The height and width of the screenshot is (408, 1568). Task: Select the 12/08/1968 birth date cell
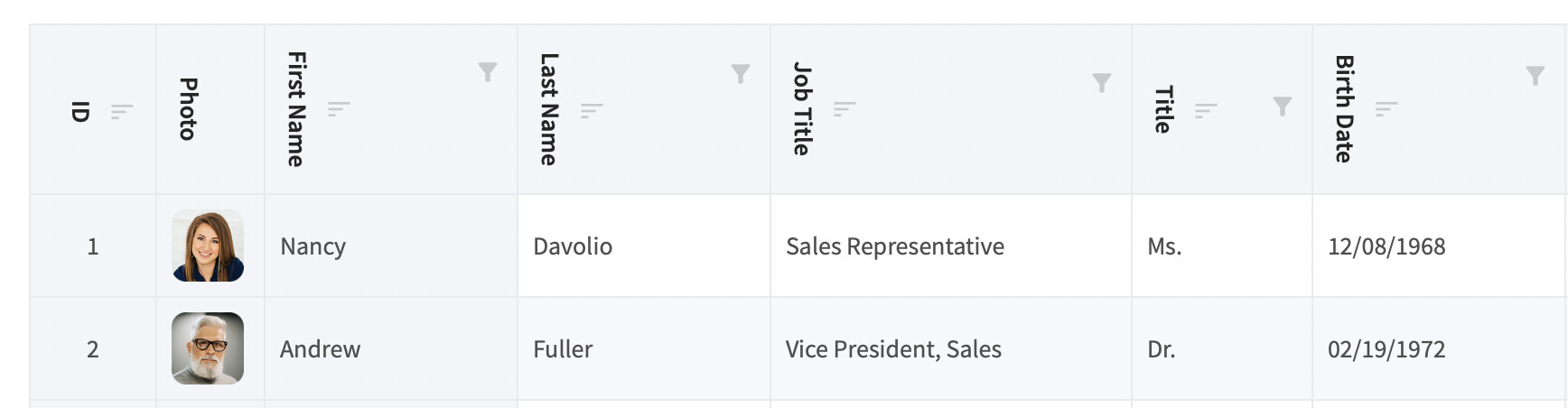1440,246
